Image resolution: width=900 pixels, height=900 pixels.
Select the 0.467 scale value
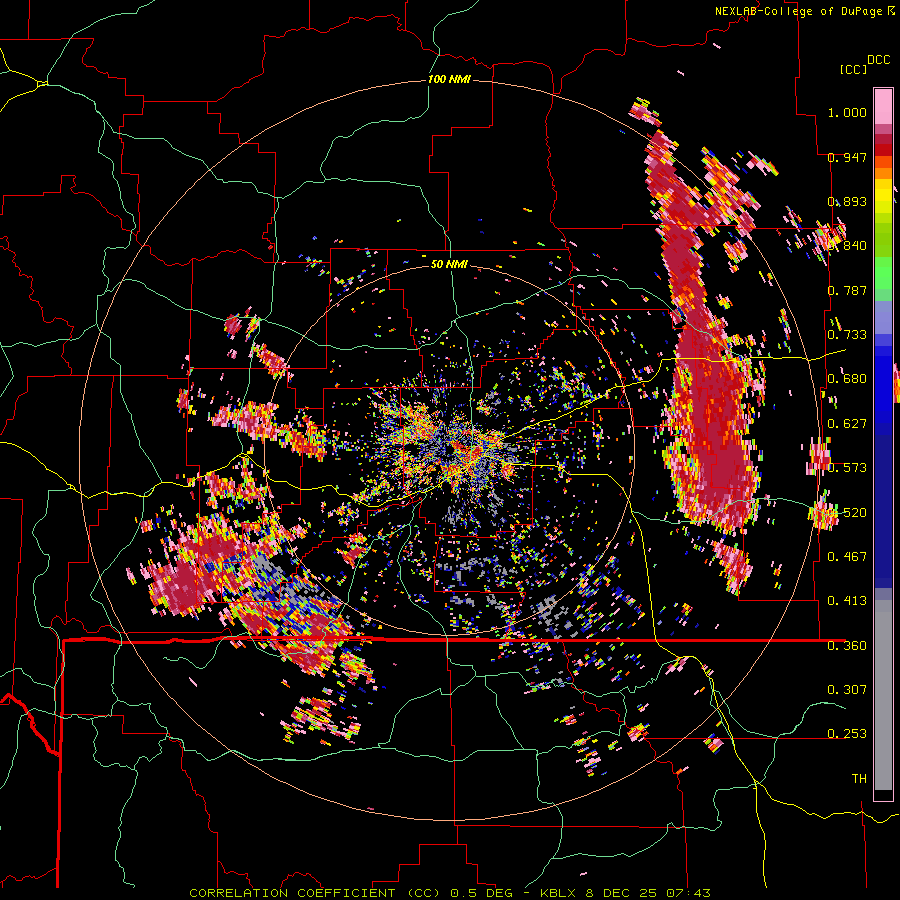pos(847,557)
